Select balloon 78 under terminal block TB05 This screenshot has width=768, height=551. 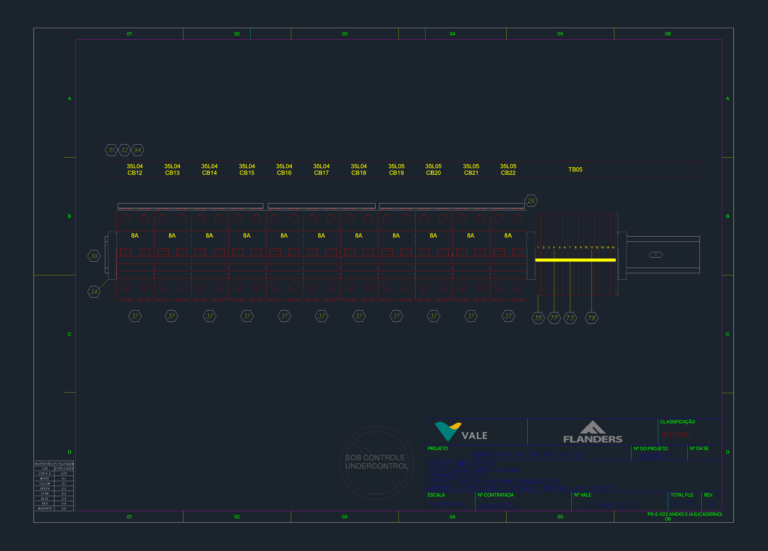[592, 318]
